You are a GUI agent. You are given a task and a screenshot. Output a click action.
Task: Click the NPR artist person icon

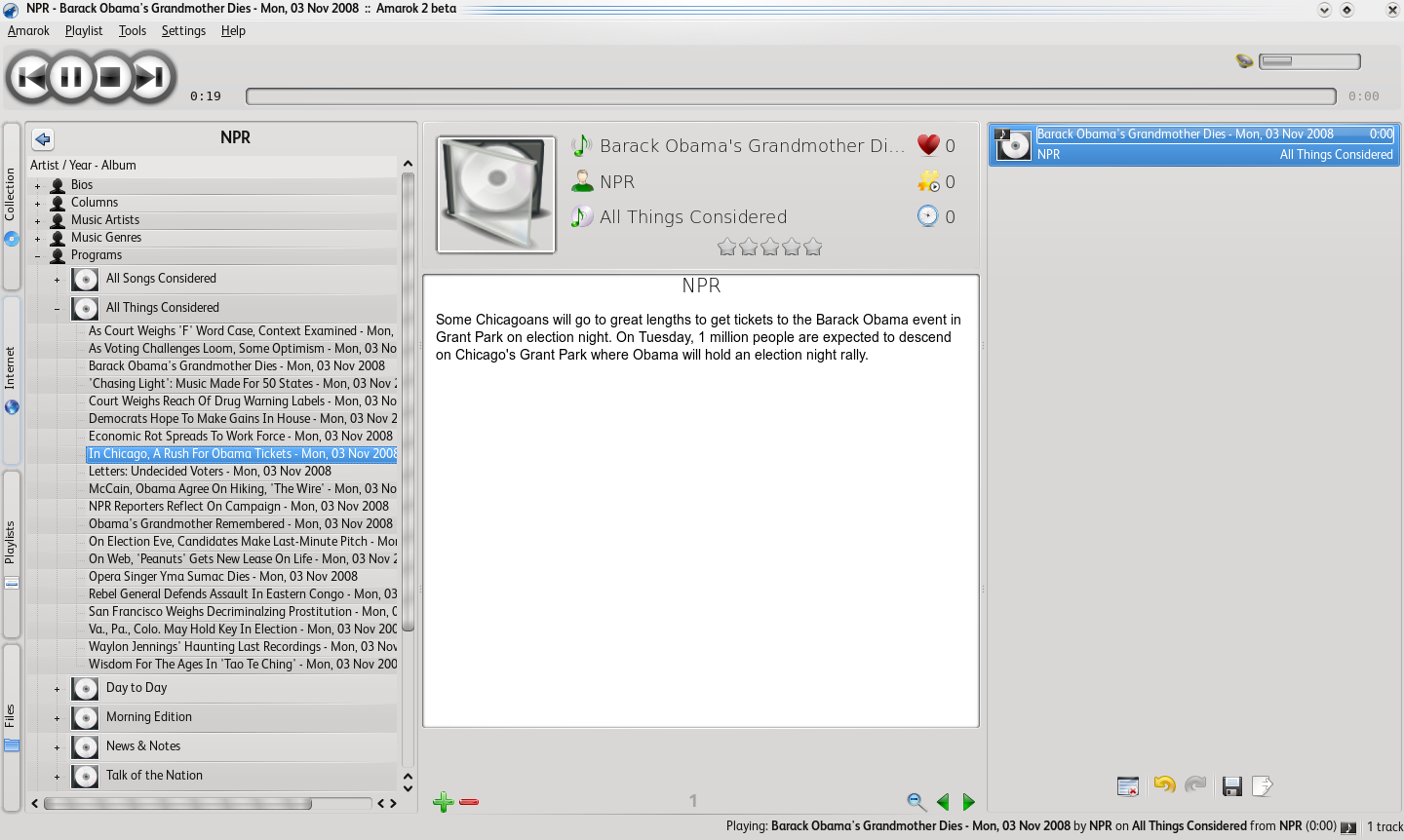pos(582,181)
